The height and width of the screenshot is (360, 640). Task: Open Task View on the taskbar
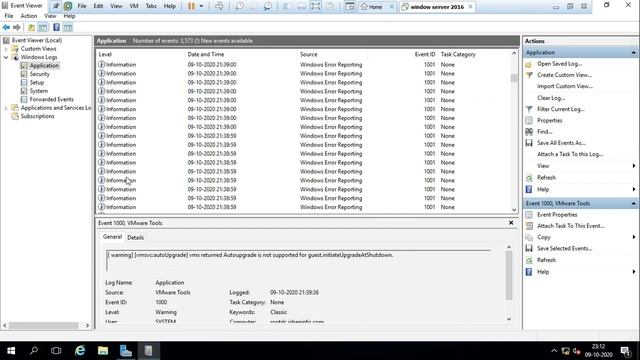click(56, 351)
